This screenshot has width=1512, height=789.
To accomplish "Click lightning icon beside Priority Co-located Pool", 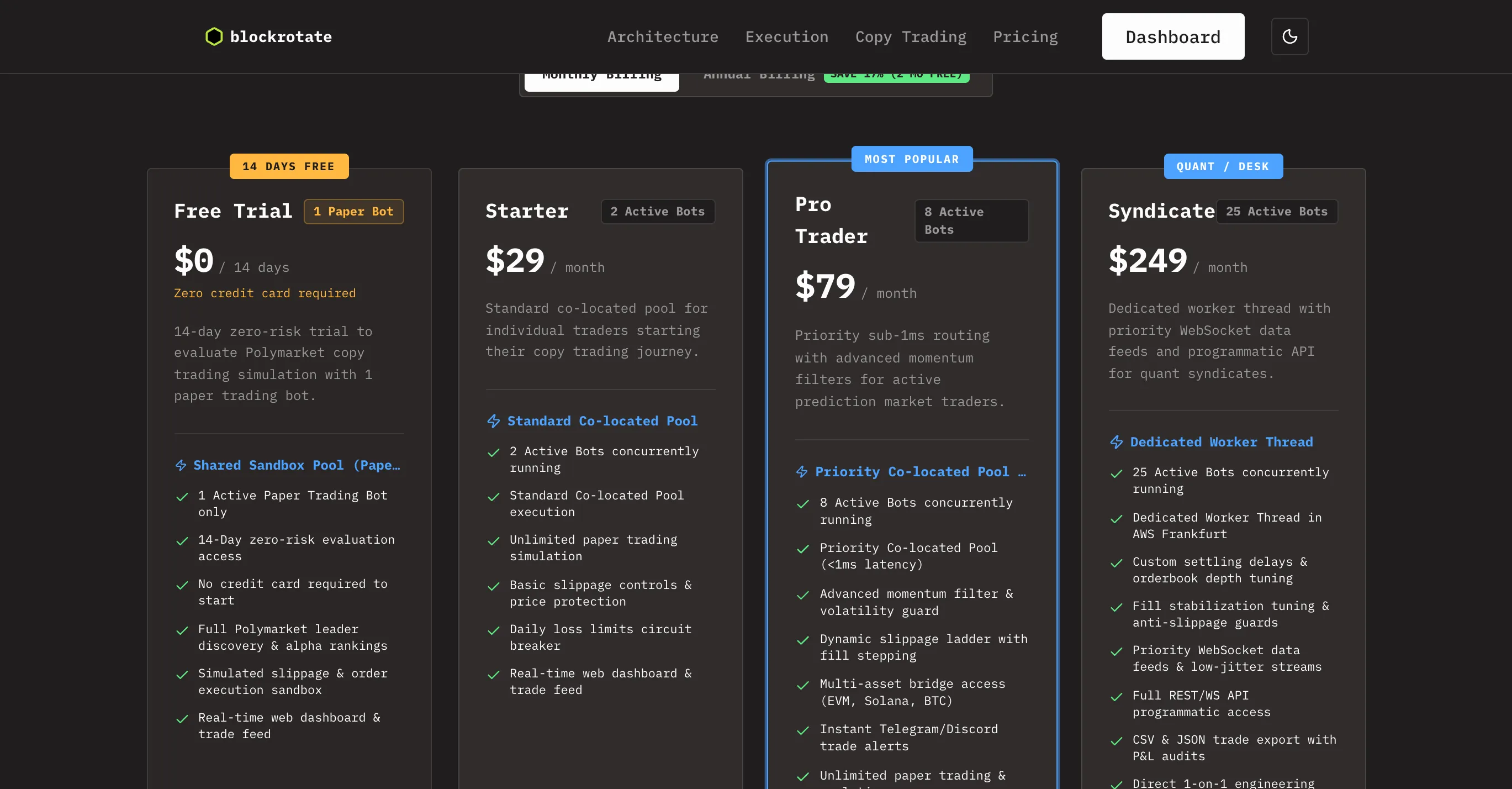I will (x=802, y=471).
